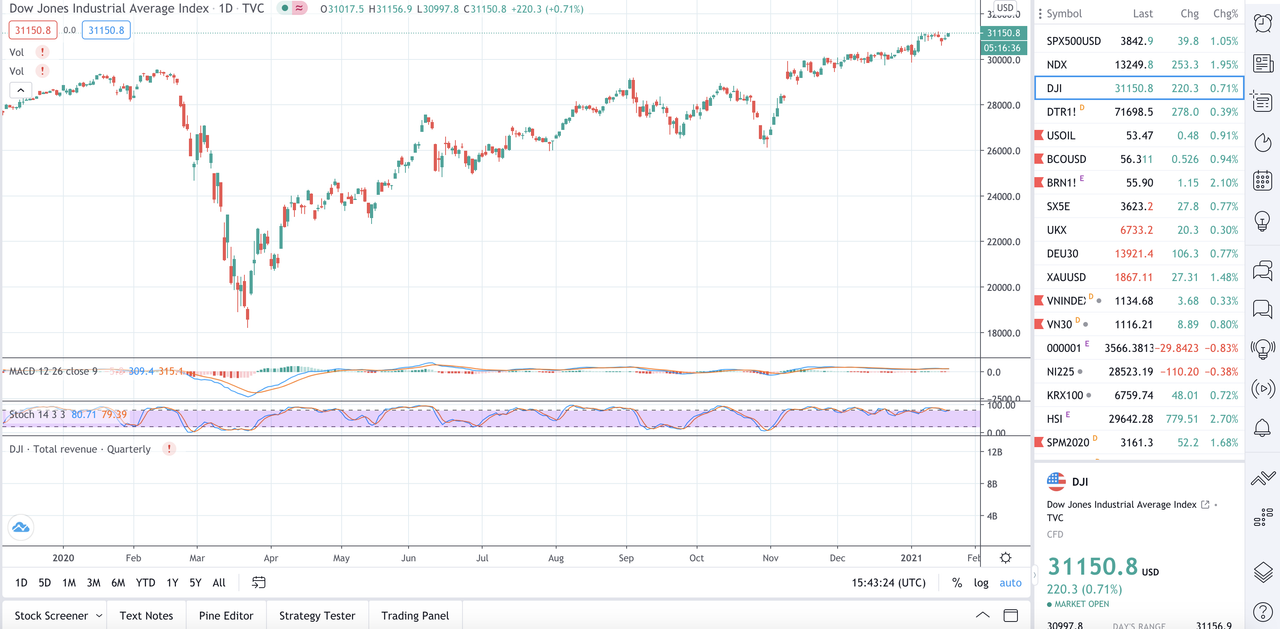
Task: Toggle the red flag on BCOUSD
Action: [x=1039, y=159]
